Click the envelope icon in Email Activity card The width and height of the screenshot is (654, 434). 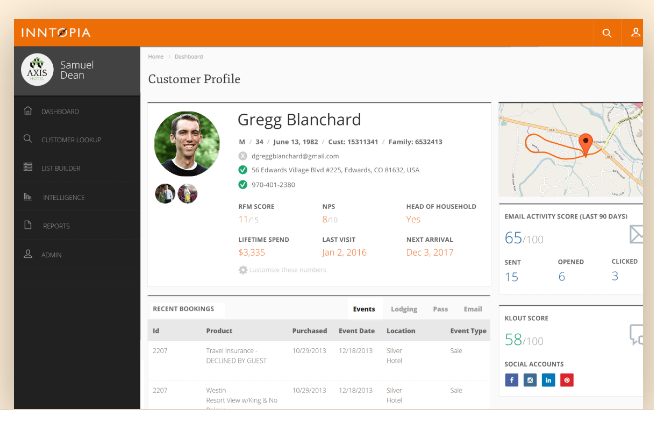(636, 234)
